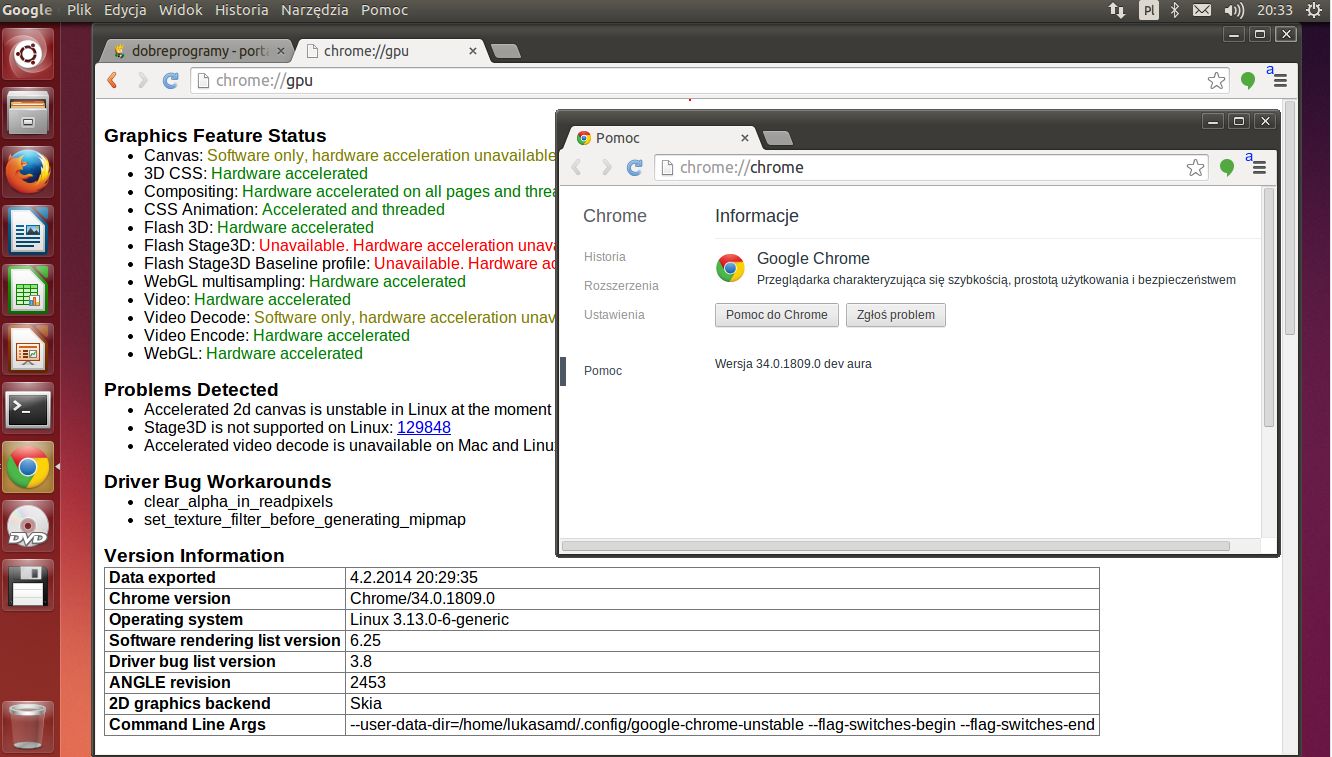Launch LibreOffice Writer from the dock
The width and height of the screenshot is (1332, 757).
click(x=28, y=230)
